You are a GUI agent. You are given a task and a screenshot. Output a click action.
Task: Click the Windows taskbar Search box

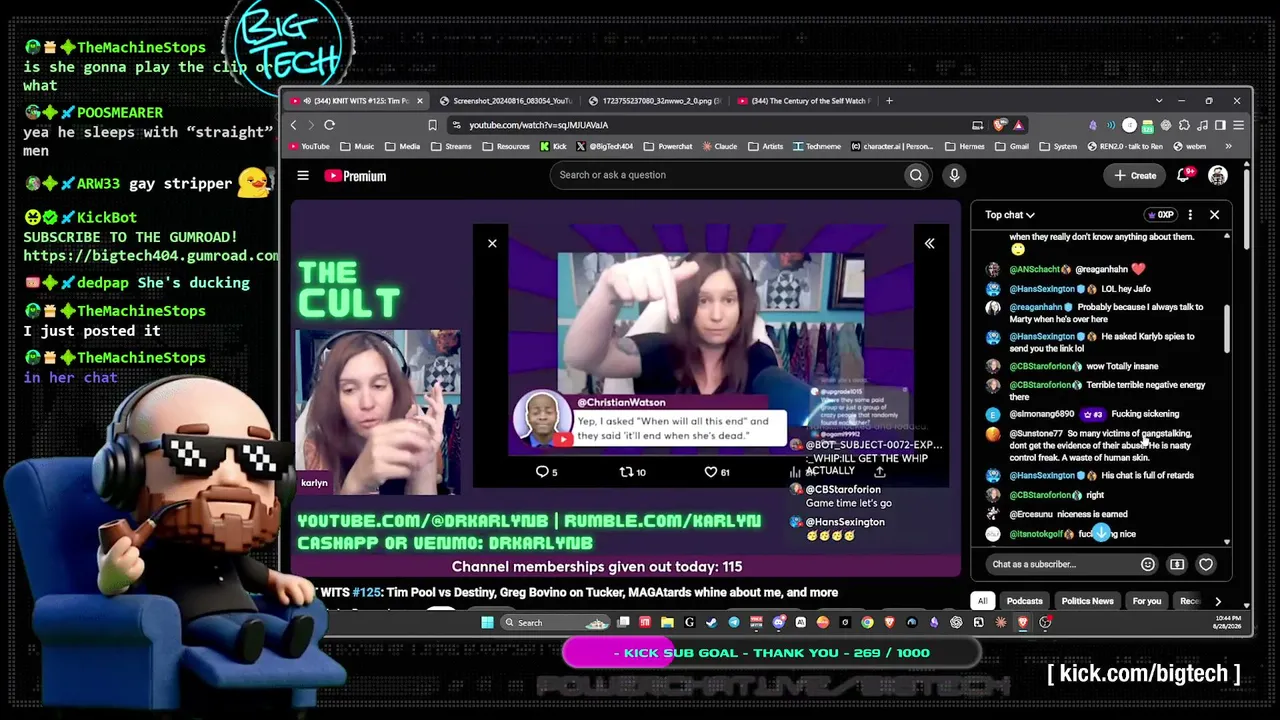pyautogui.click(x=554, y=622)
